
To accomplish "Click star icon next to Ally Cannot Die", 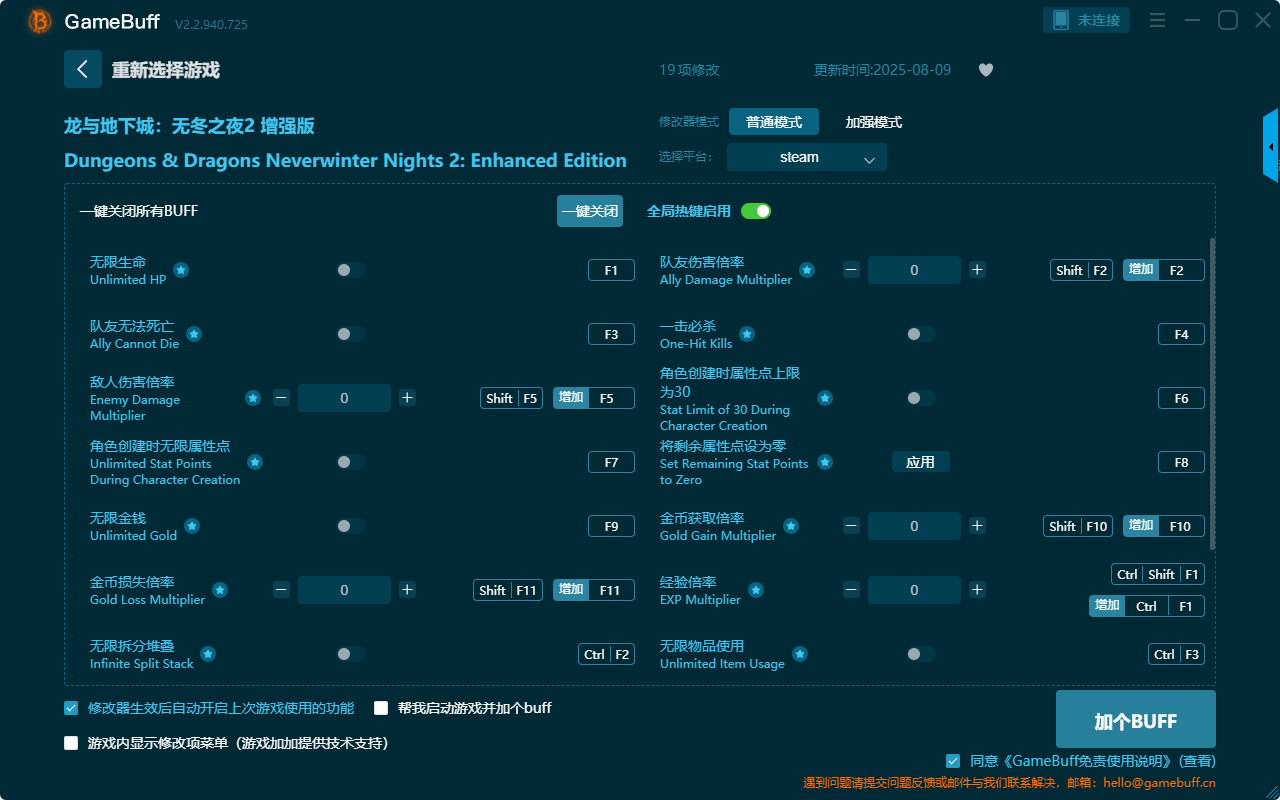I will pyautogui.click(x=194, y=334).
